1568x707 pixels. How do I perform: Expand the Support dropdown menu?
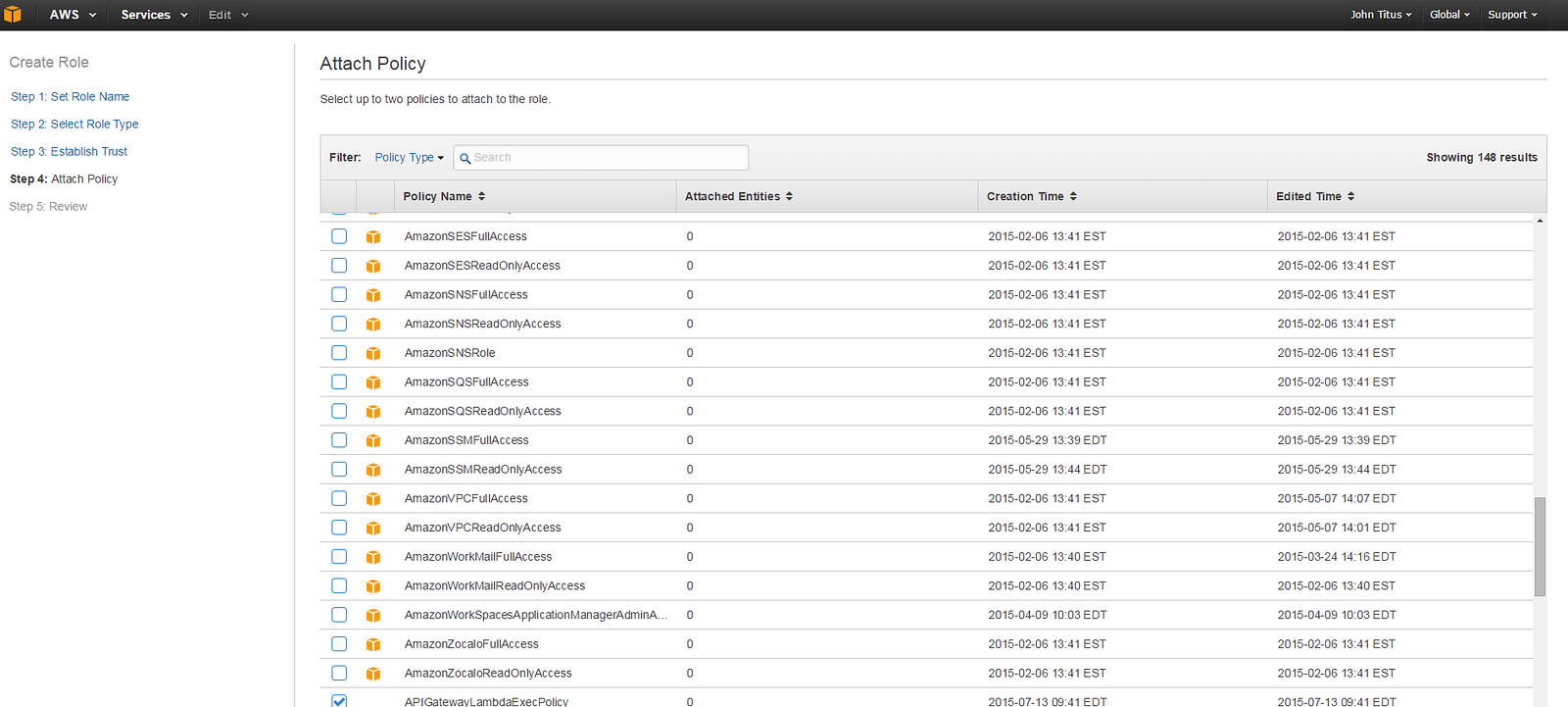1512,15
